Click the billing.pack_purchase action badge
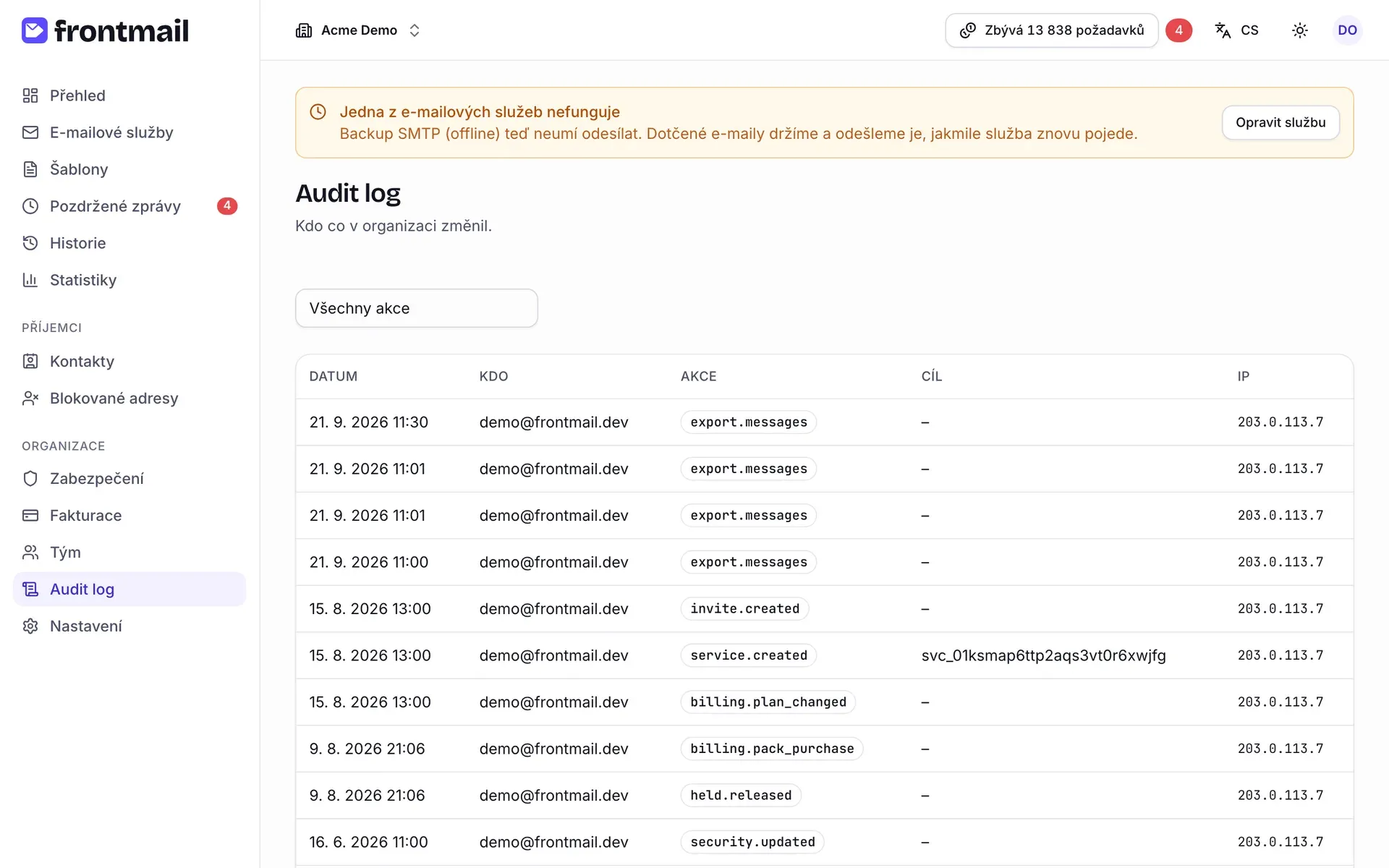This screenshot has height=868, width=1389. (x=772, y=749)
